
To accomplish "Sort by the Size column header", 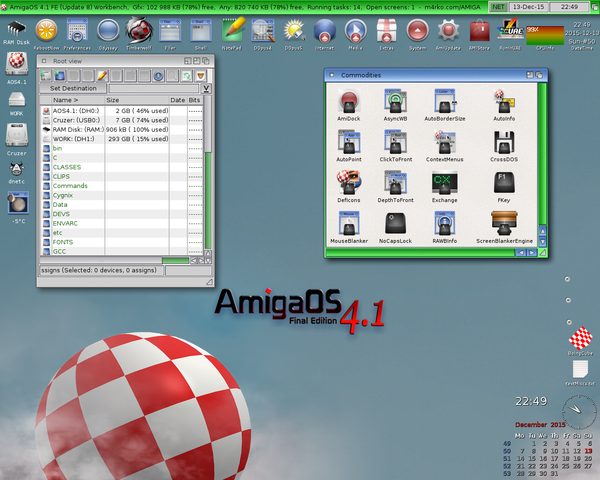I will click(x=137, y=100).
